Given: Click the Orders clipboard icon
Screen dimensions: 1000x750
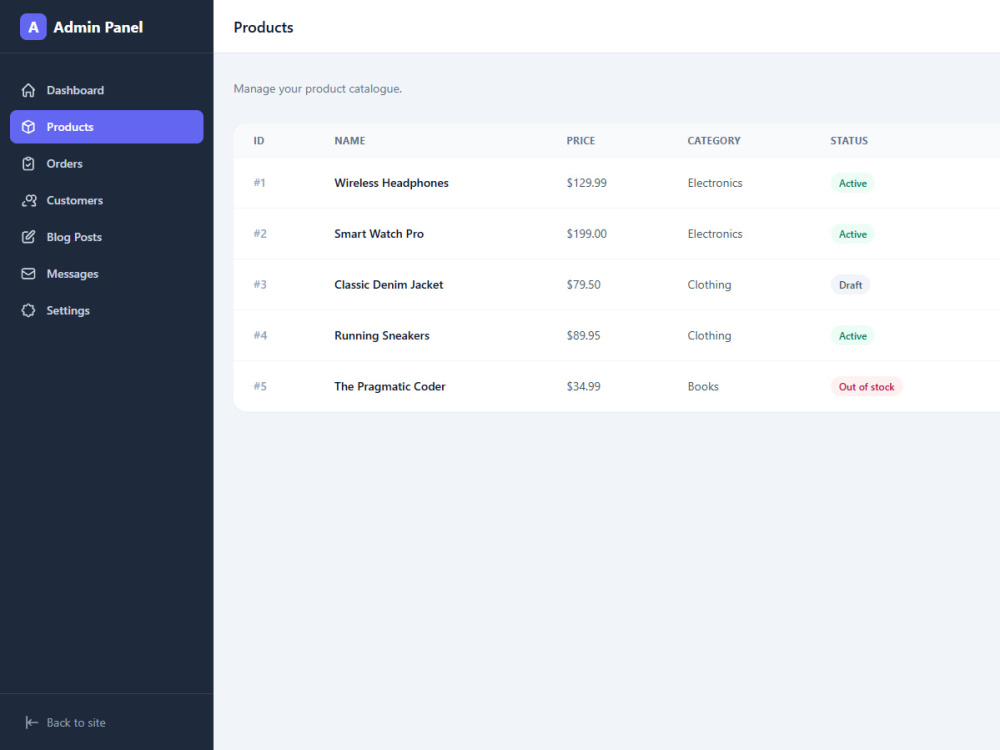Looking at the screenshot, I should (x=28, y=164).
